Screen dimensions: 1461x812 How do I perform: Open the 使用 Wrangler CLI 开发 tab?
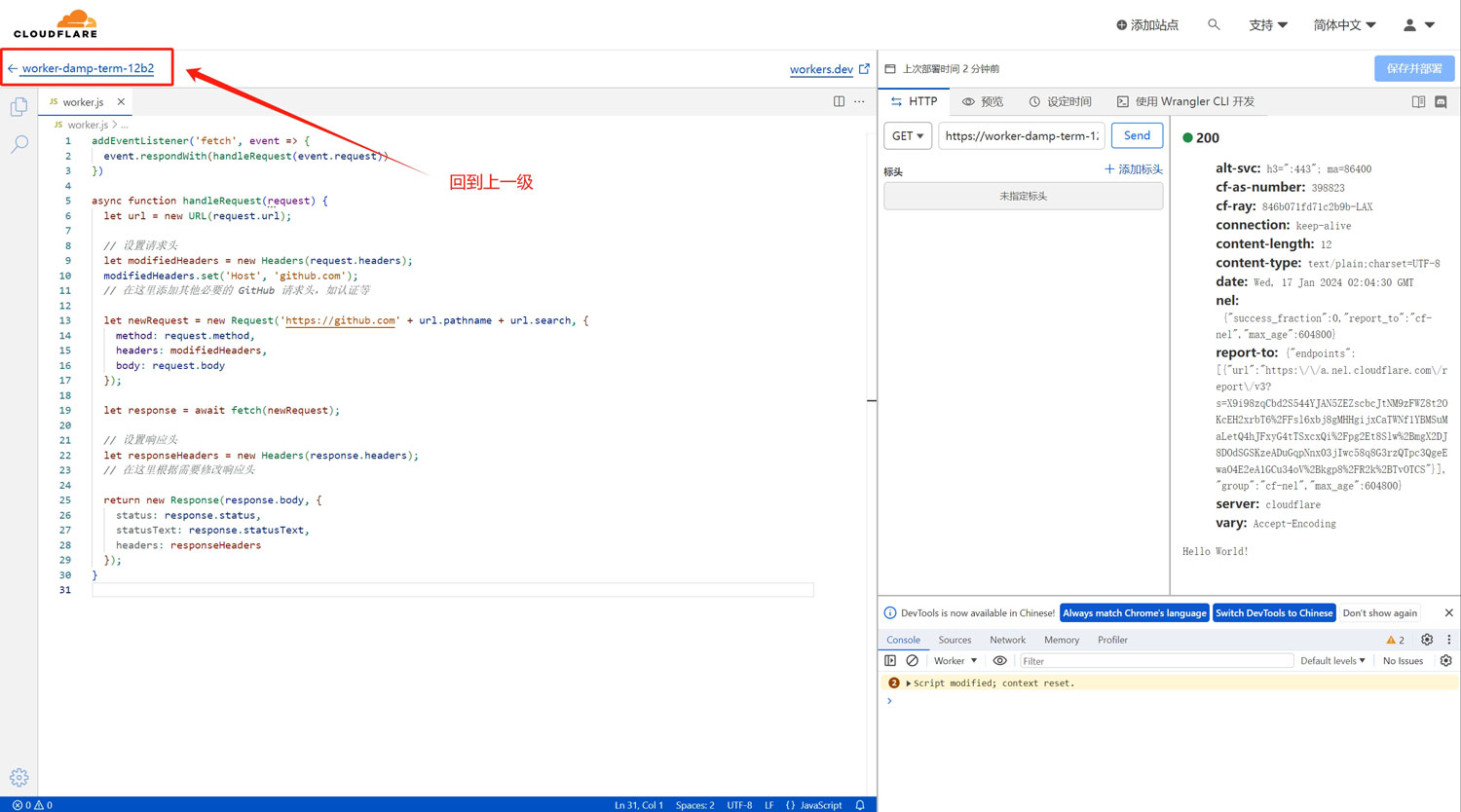1185,101
